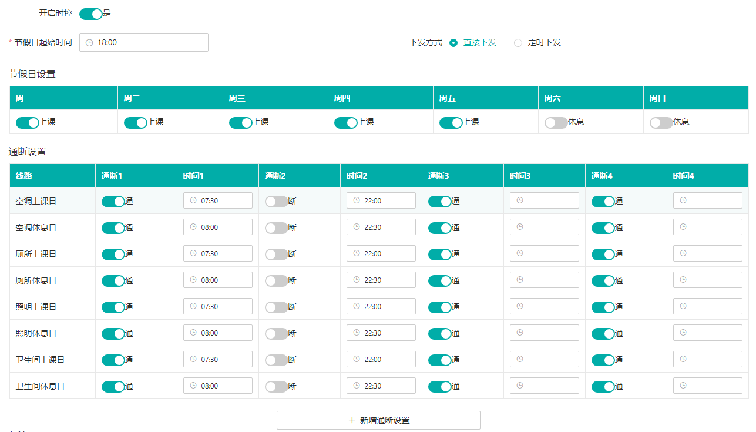This screenshot has width=756, height=432.
Task: Click clock icon in 空调休息日 时间4 field
Action: tap(683, 227)
